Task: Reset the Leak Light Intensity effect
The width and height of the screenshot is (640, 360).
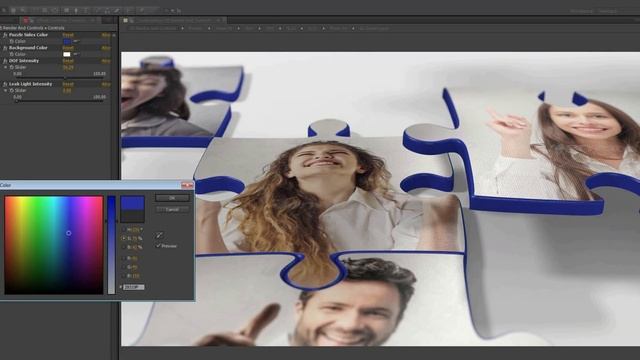Action: [68, 84]
